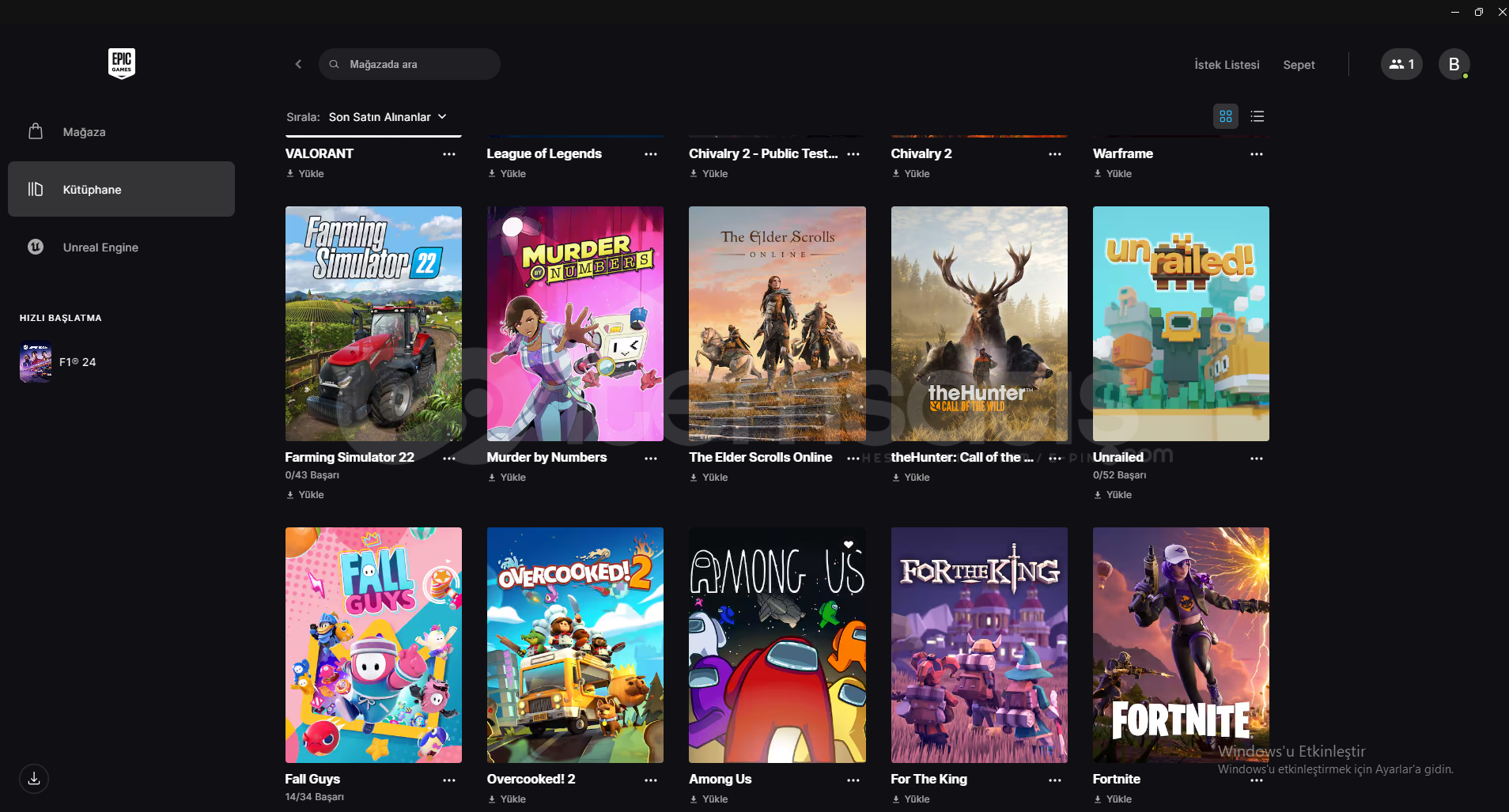Install Overcooked! 2 via Yükle

click(507, 799)
